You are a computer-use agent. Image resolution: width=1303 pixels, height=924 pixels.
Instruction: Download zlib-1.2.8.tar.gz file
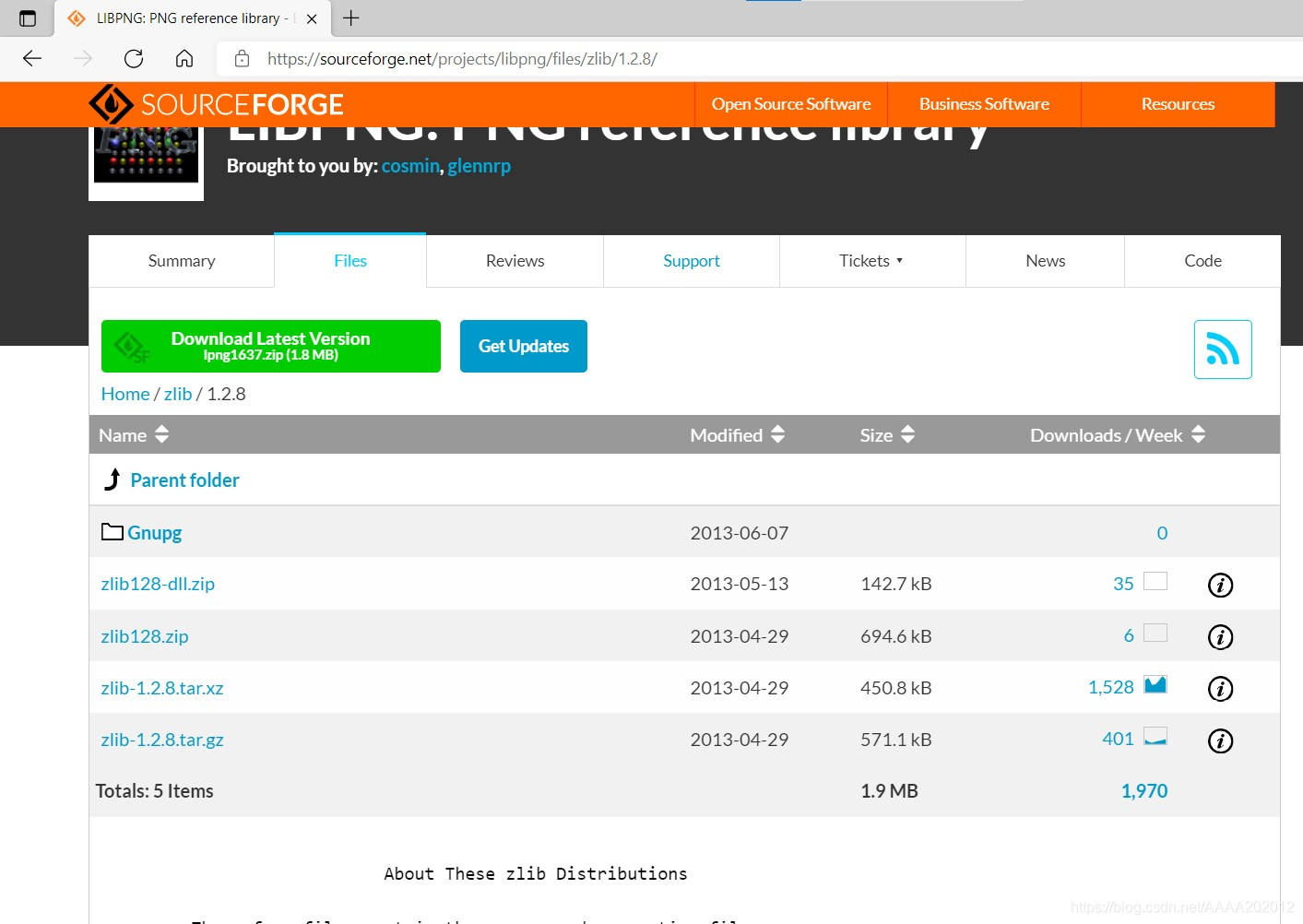click(162, 740)
